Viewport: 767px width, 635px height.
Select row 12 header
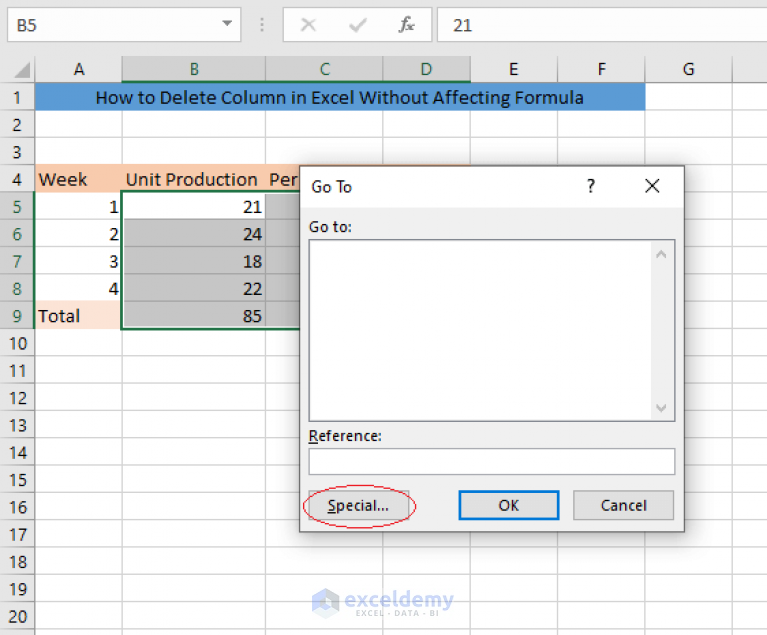17,398
